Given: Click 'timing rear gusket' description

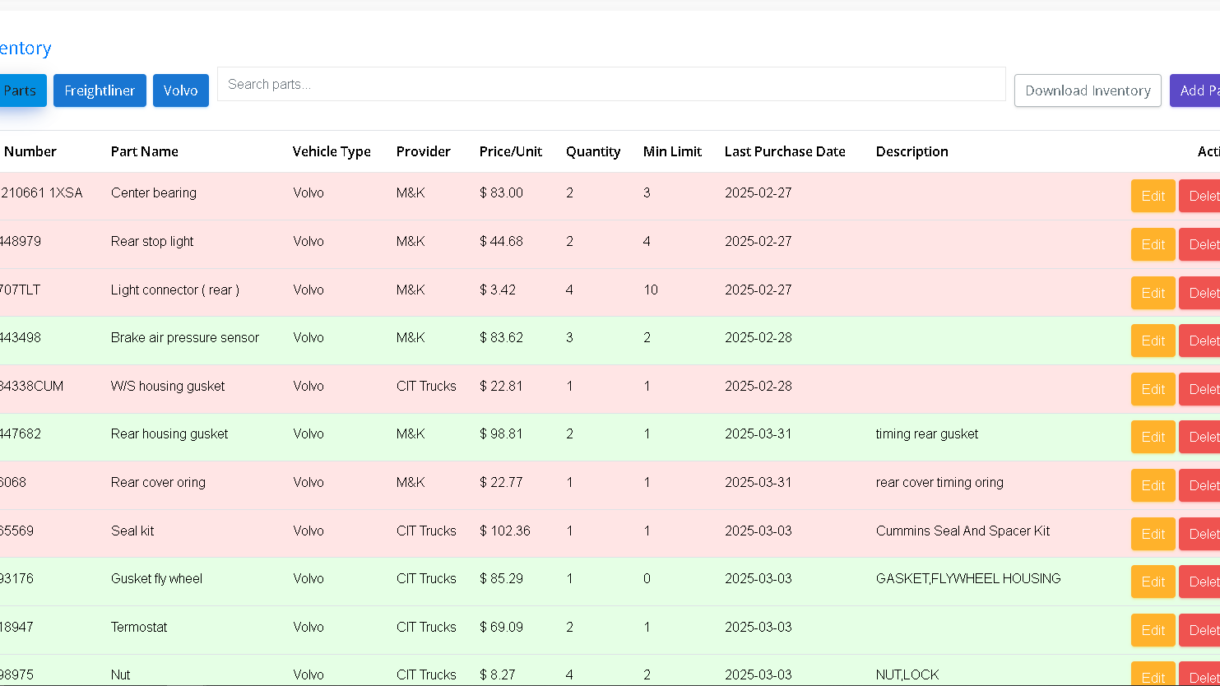Looking at the screenshot, I should (927, 434).
